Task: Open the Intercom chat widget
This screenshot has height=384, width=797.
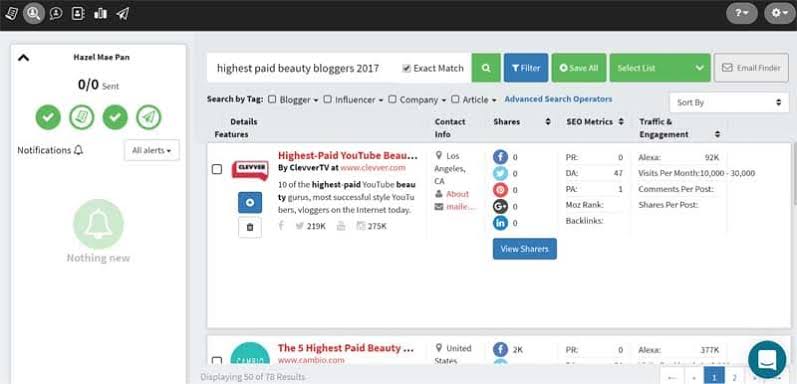Action: point(767,359)
